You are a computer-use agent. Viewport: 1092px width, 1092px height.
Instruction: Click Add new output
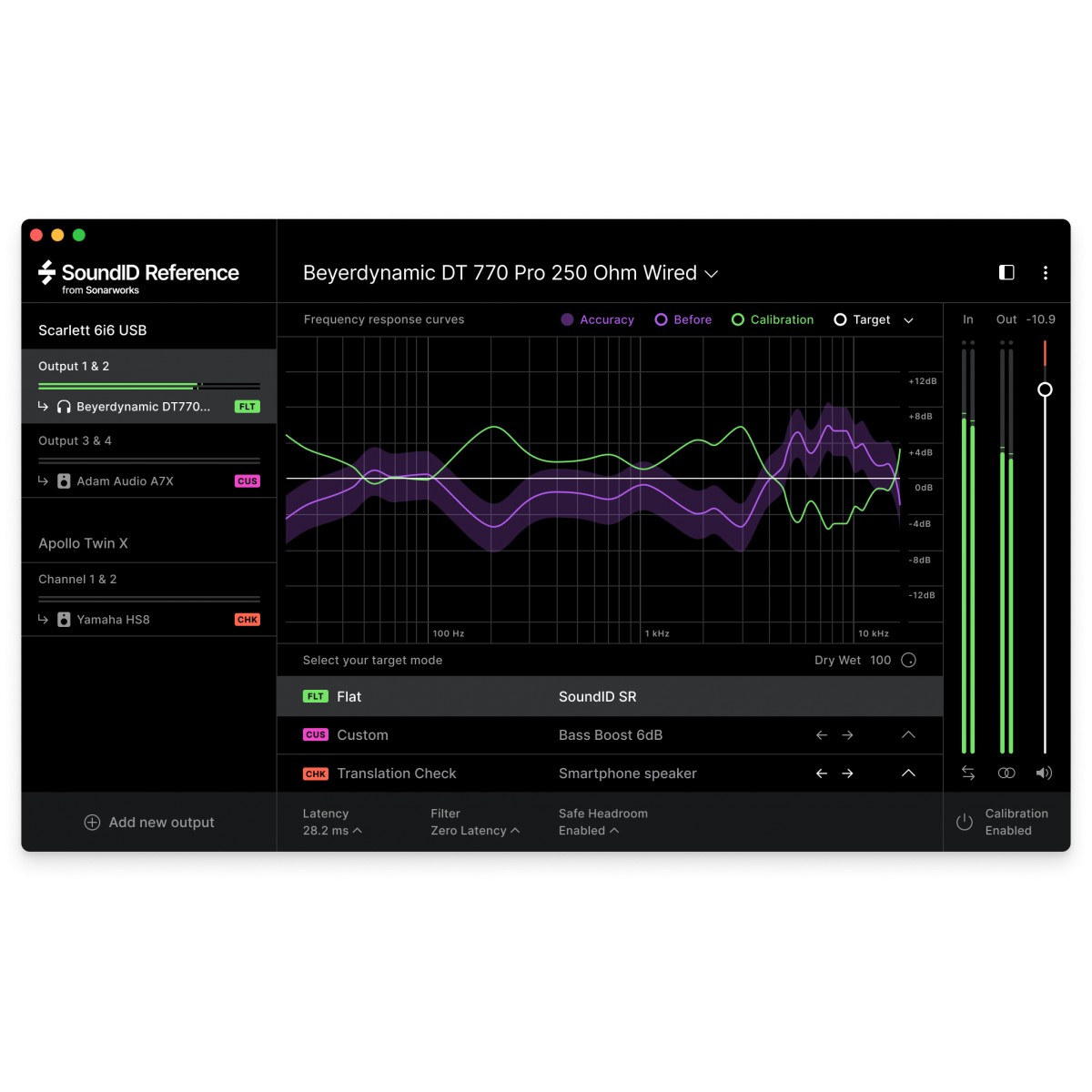click(148, 822)
